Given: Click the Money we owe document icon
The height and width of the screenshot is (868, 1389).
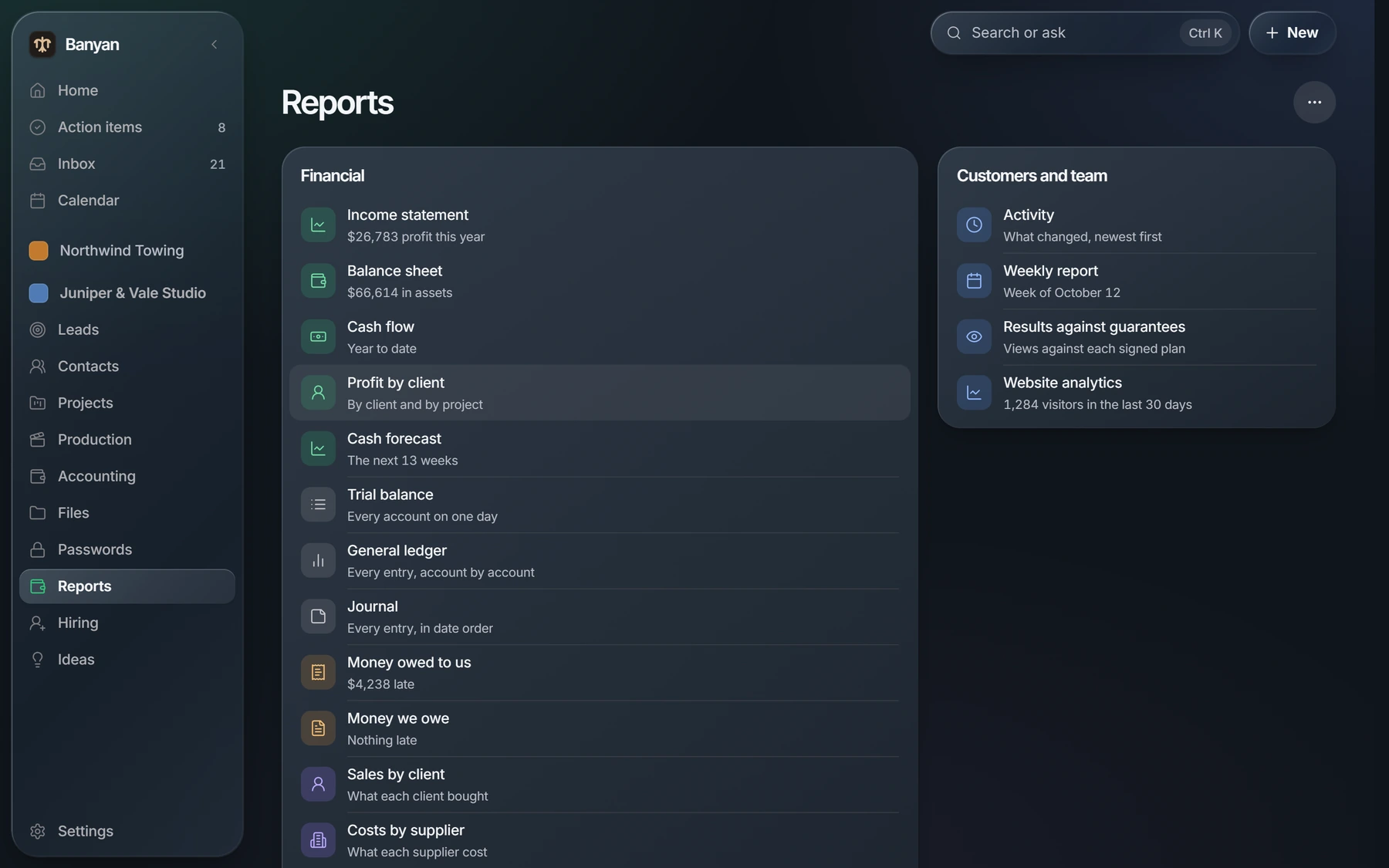Looking at the screenshot, I should pyautogui.click(x=318, y=728).
